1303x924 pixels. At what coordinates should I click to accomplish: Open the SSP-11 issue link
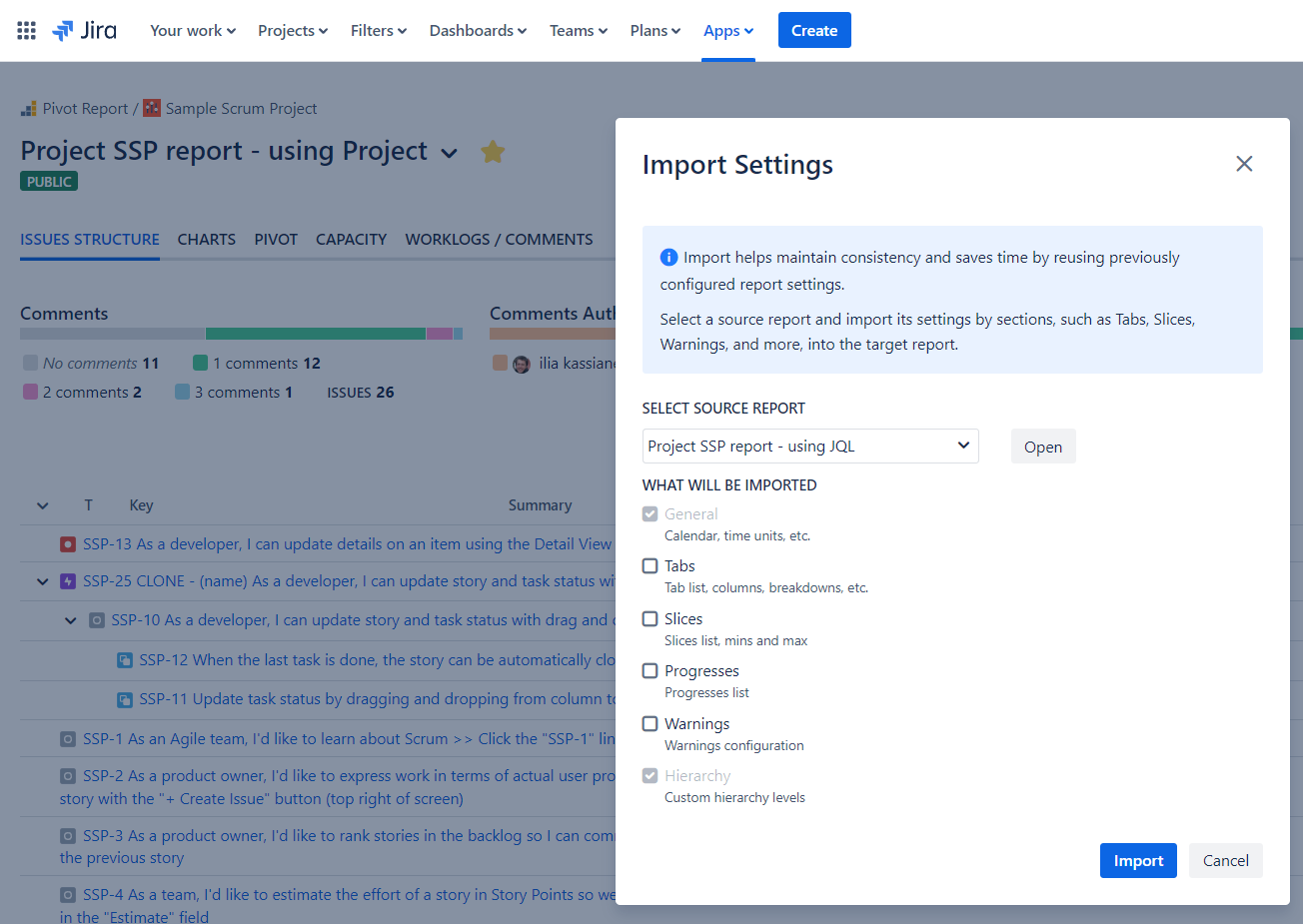[377, 699]
